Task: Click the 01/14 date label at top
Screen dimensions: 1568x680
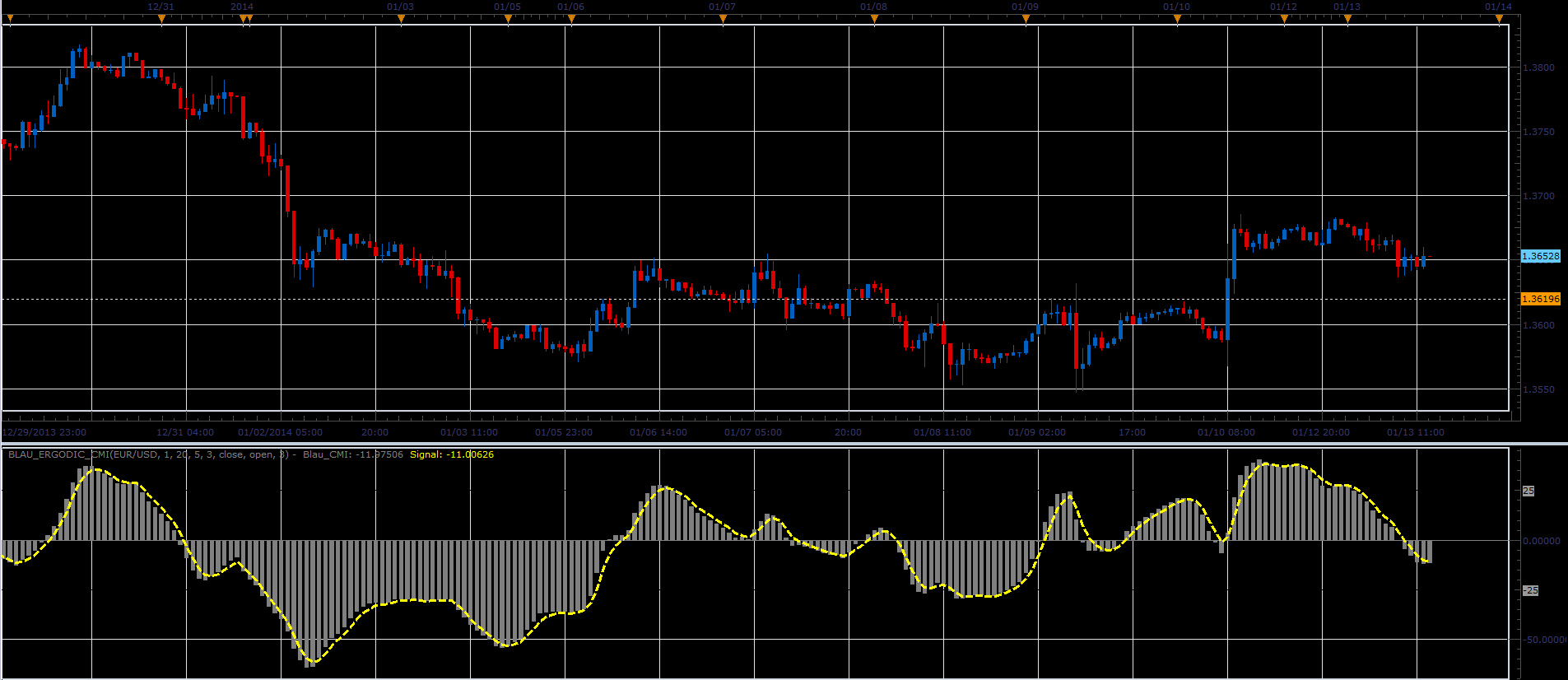Action: coord(1498,7)
